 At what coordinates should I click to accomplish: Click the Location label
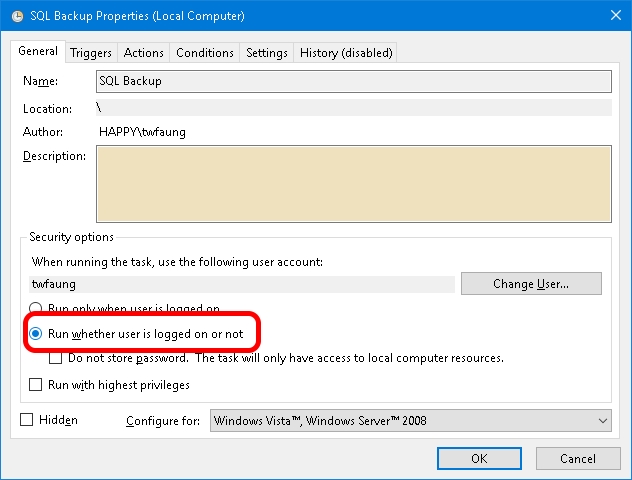click(48, 109)
